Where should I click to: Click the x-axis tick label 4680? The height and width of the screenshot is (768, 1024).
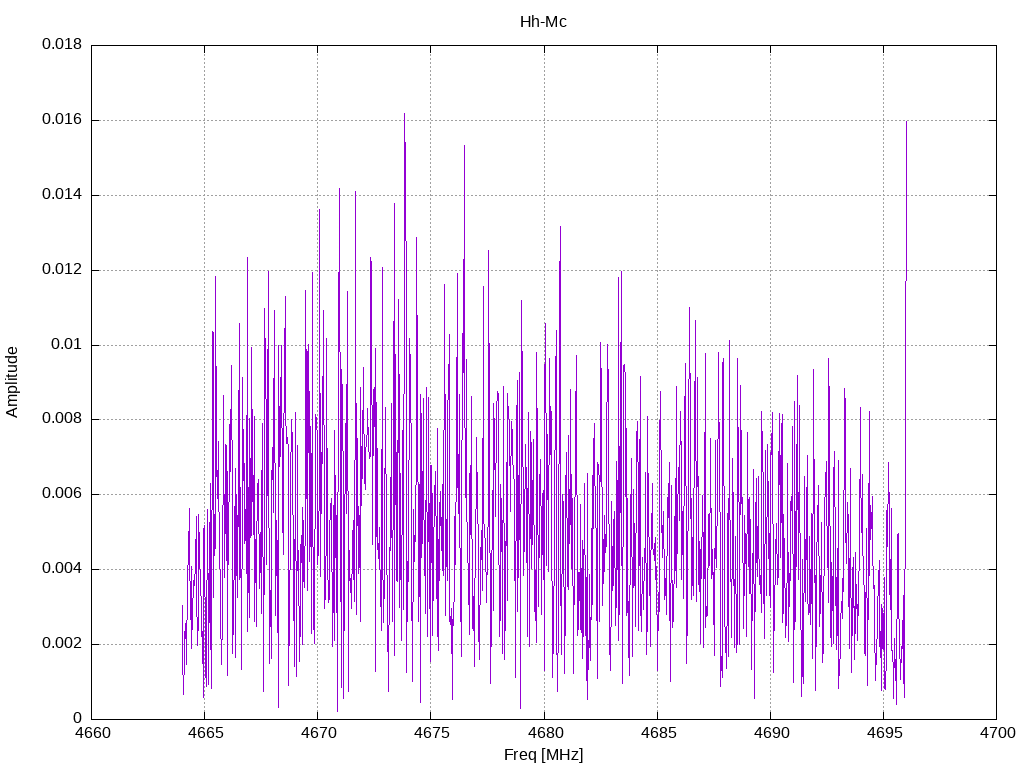point(545,733)
